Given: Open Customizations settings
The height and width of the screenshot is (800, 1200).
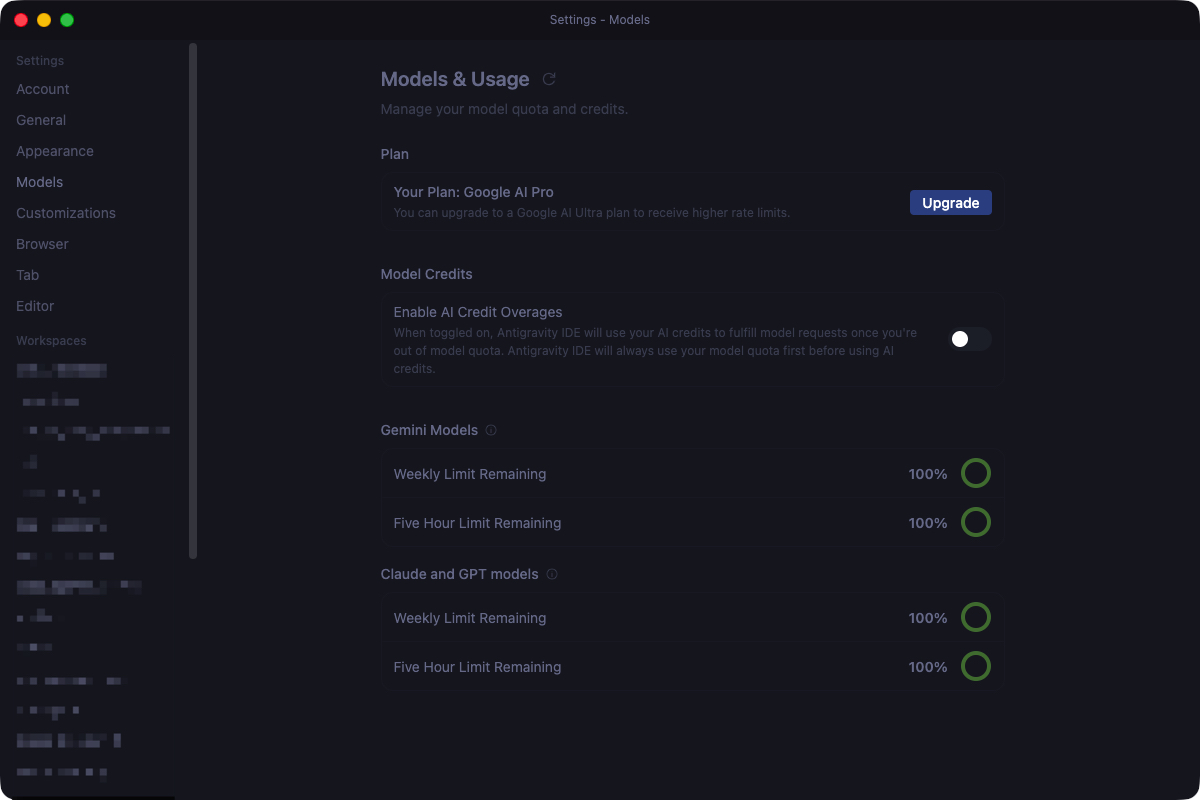Looking at the screenshot, I should (66, 213).
